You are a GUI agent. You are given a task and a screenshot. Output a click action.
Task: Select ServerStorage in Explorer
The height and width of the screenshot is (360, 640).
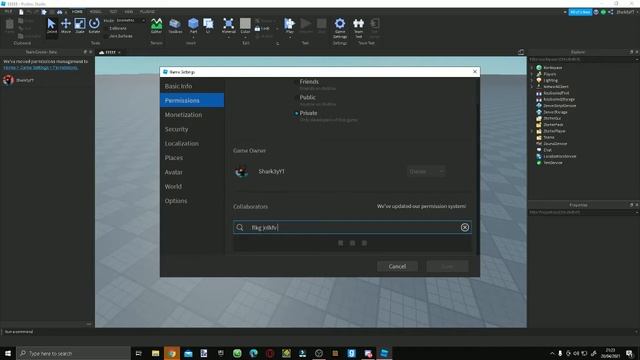pos(555,112)
